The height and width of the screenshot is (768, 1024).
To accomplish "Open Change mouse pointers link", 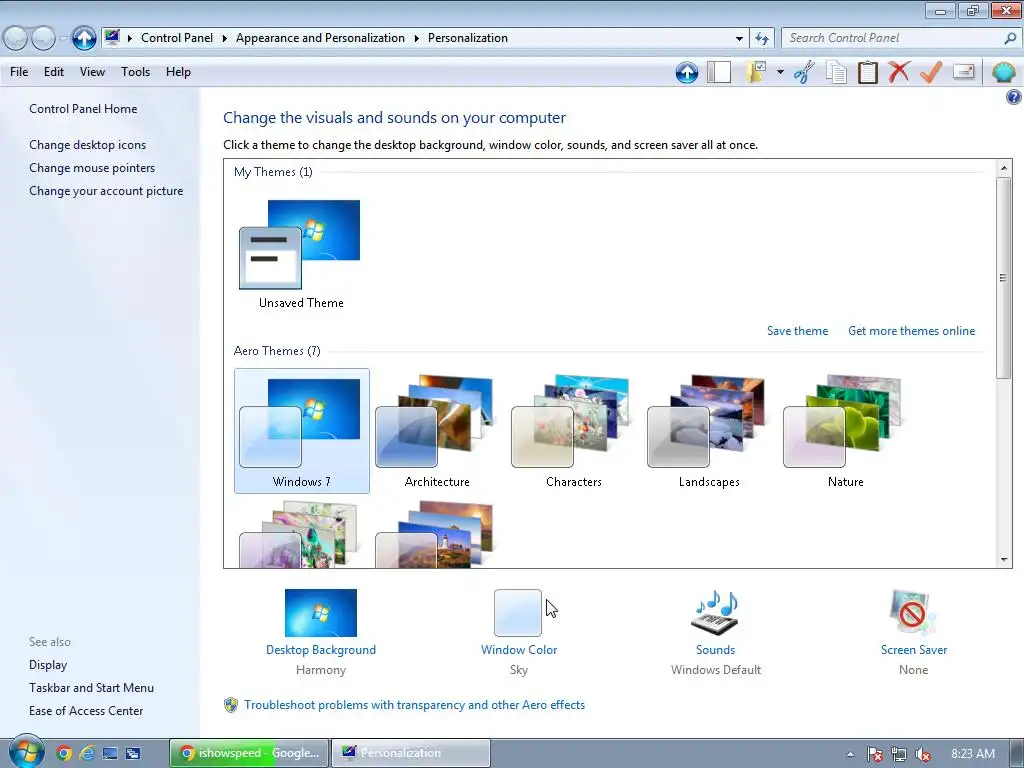I will point(92,168).
